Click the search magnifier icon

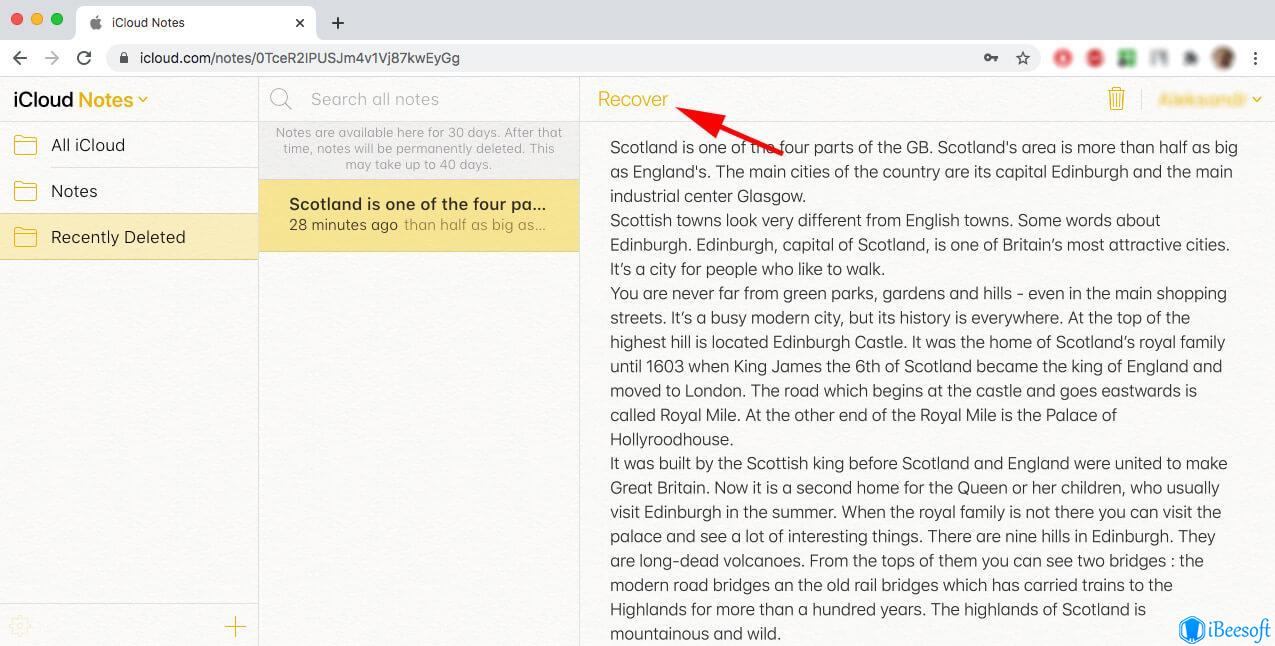tap(281, 99)
